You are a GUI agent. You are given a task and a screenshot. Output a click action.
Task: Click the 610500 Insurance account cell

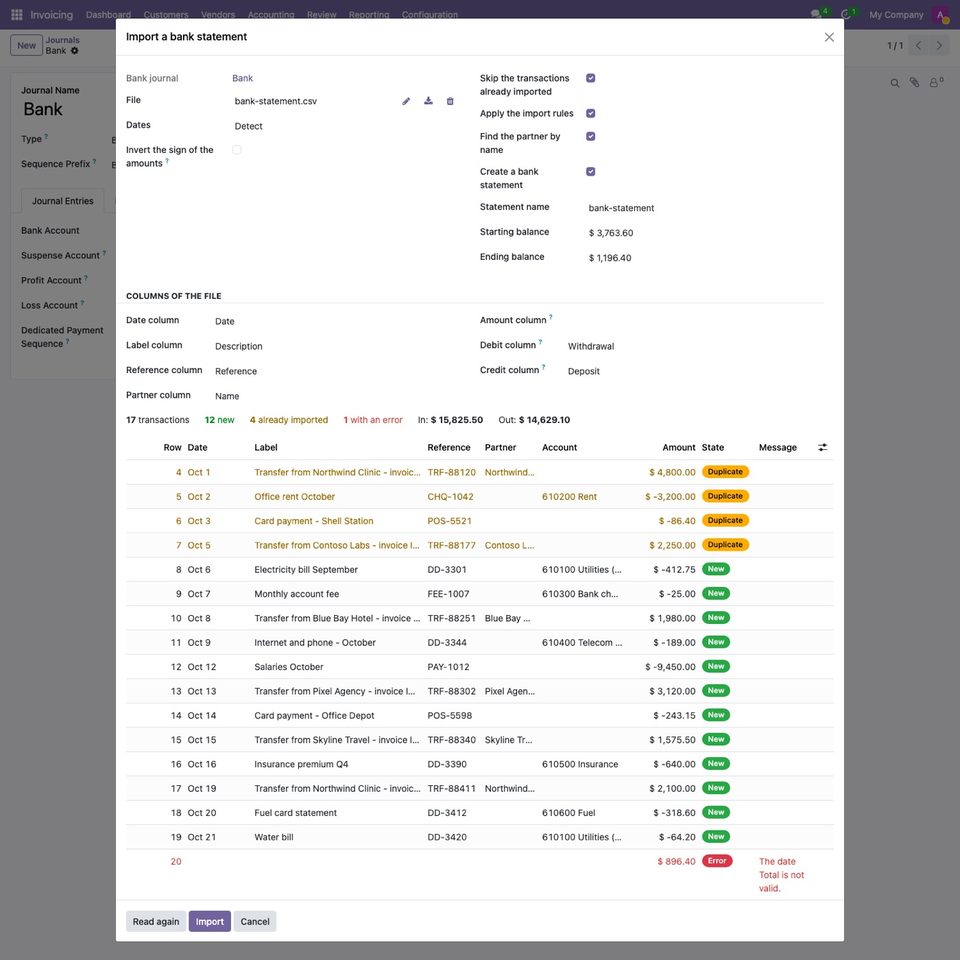click(580, 764)
